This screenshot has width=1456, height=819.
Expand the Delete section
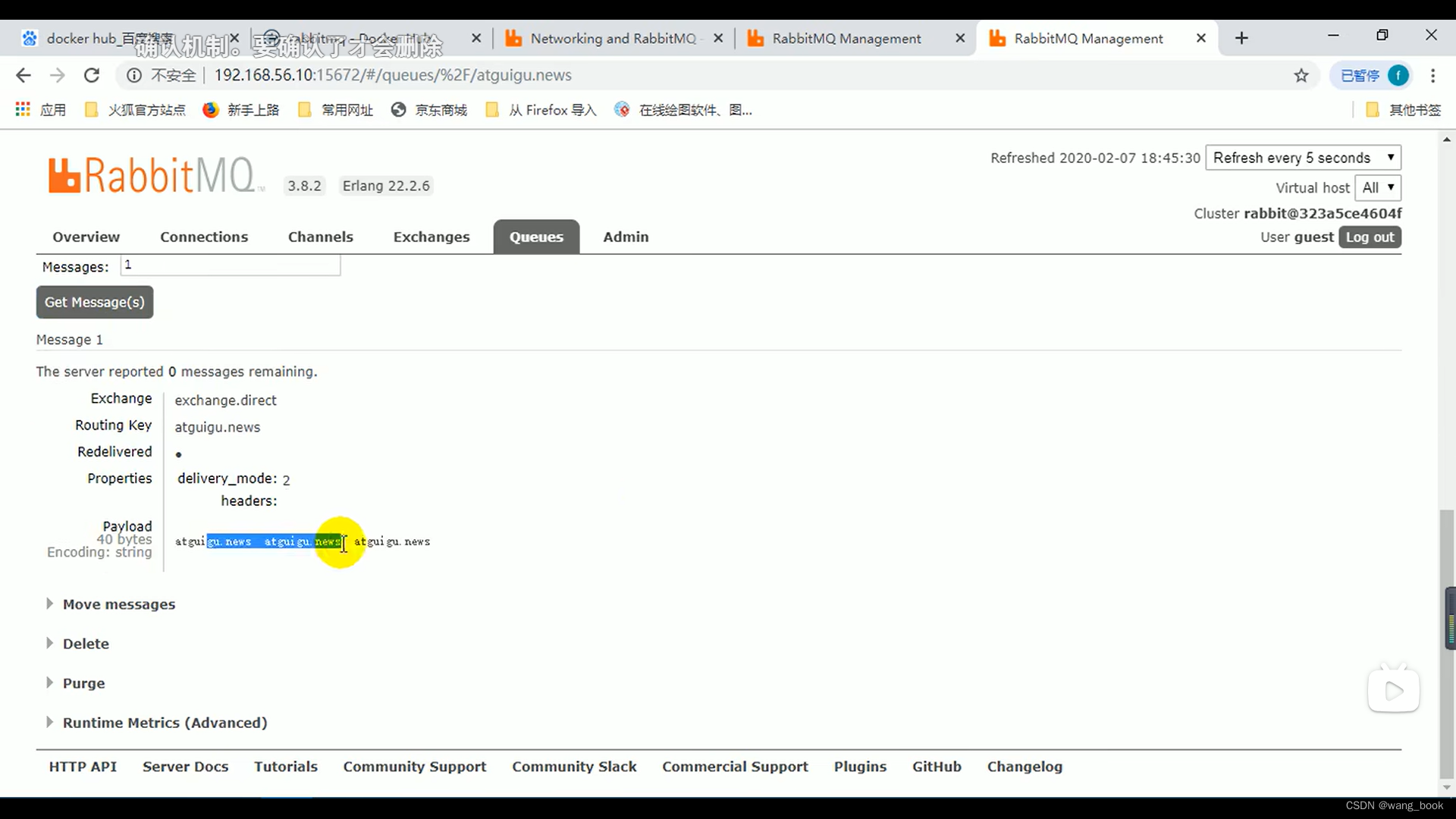(78, 644)
